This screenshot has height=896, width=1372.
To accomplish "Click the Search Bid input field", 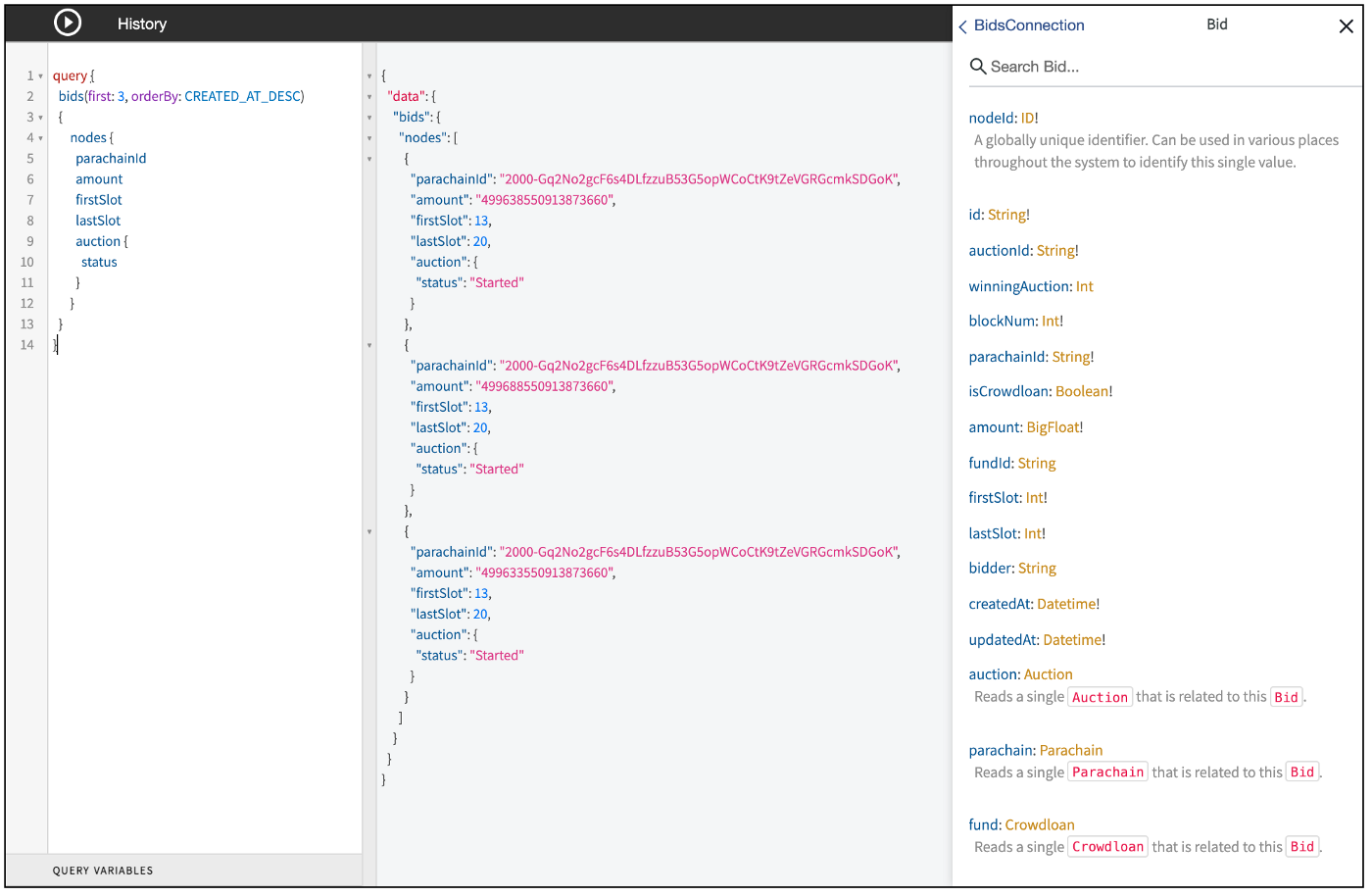I will [x=1164, y=67].
